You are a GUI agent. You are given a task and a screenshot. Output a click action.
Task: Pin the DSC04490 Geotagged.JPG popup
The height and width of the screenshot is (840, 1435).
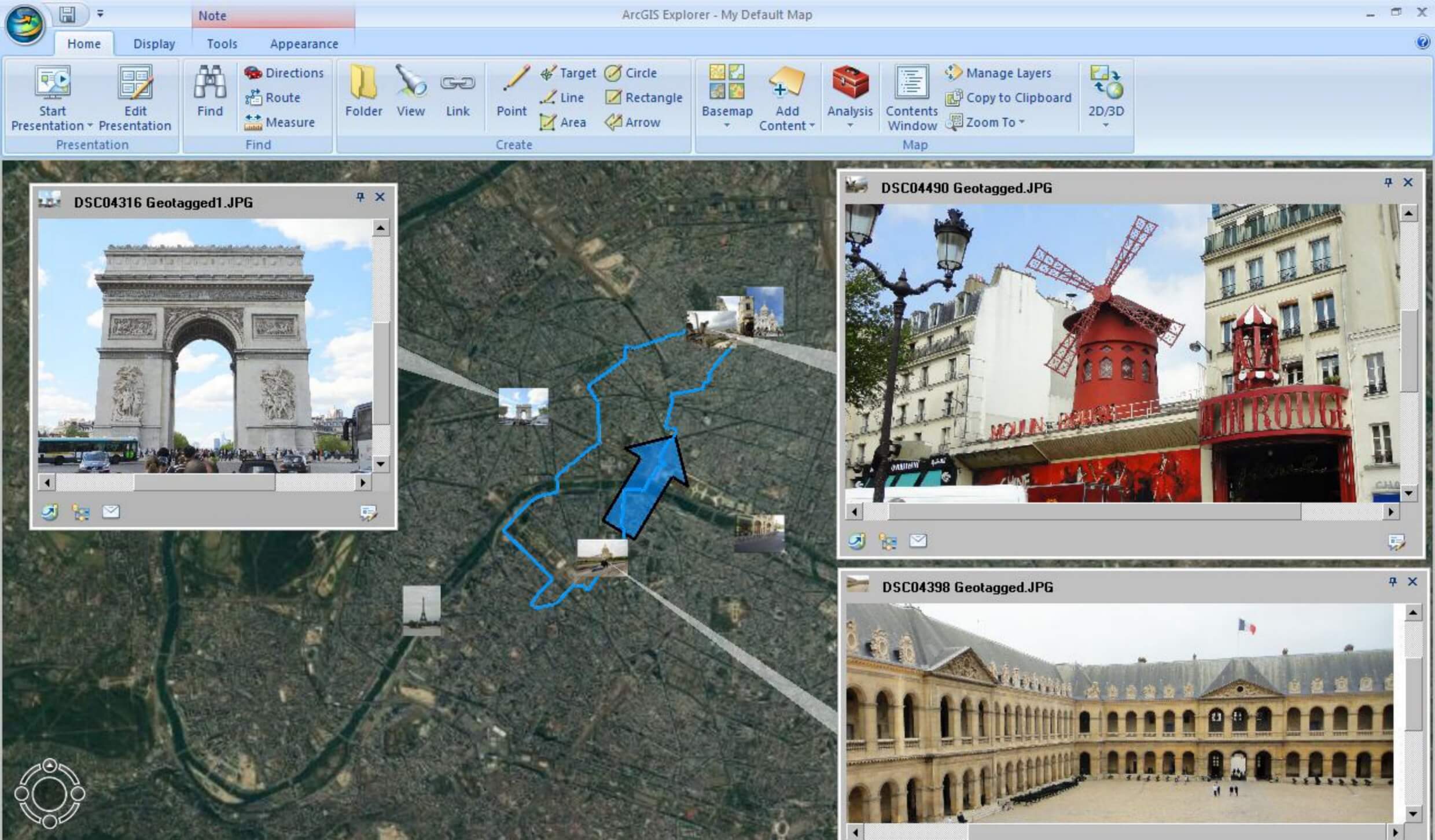coord(1388,182)
